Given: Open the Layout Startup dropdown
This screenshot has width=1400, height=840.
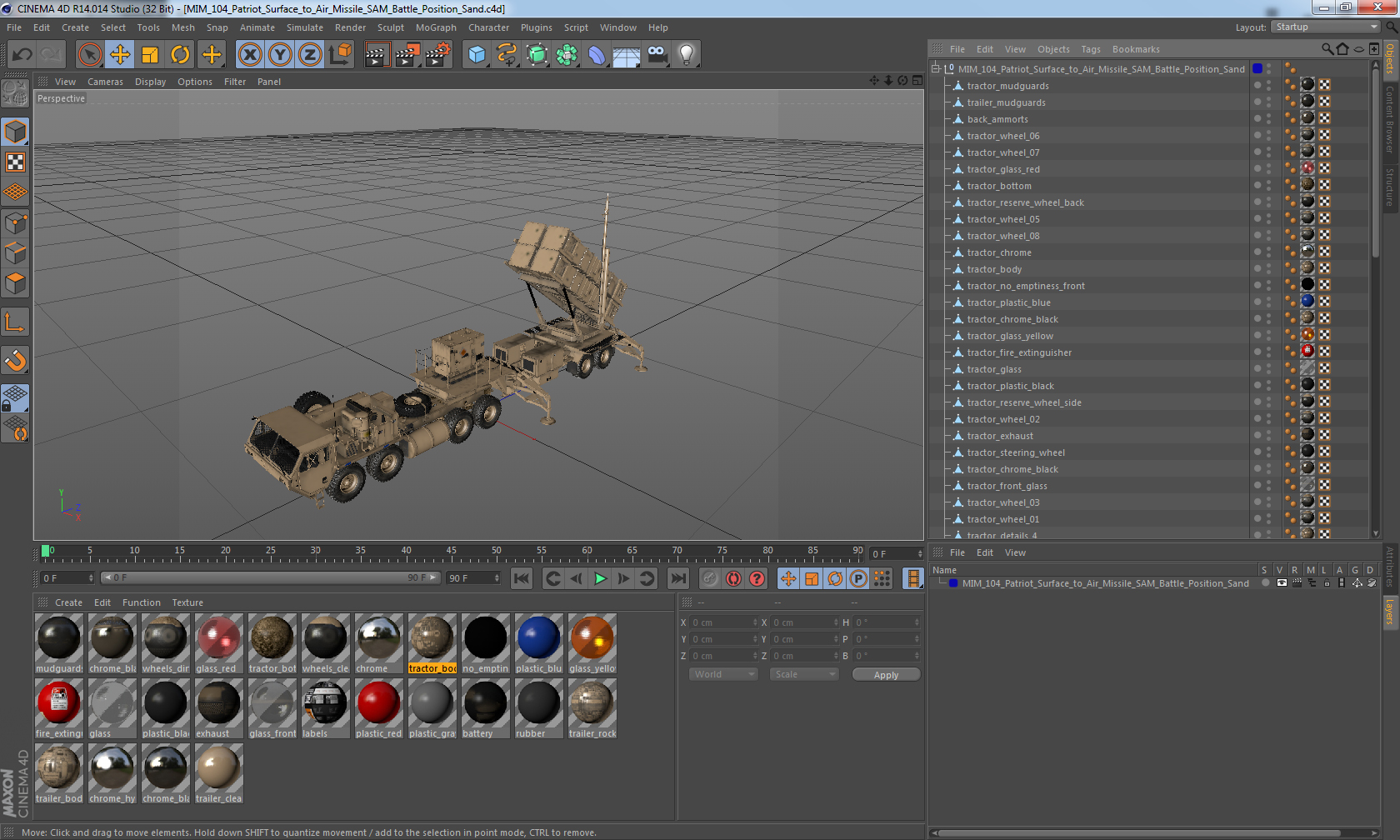Looking at the screenshot, I should [x=1325, y=27].
